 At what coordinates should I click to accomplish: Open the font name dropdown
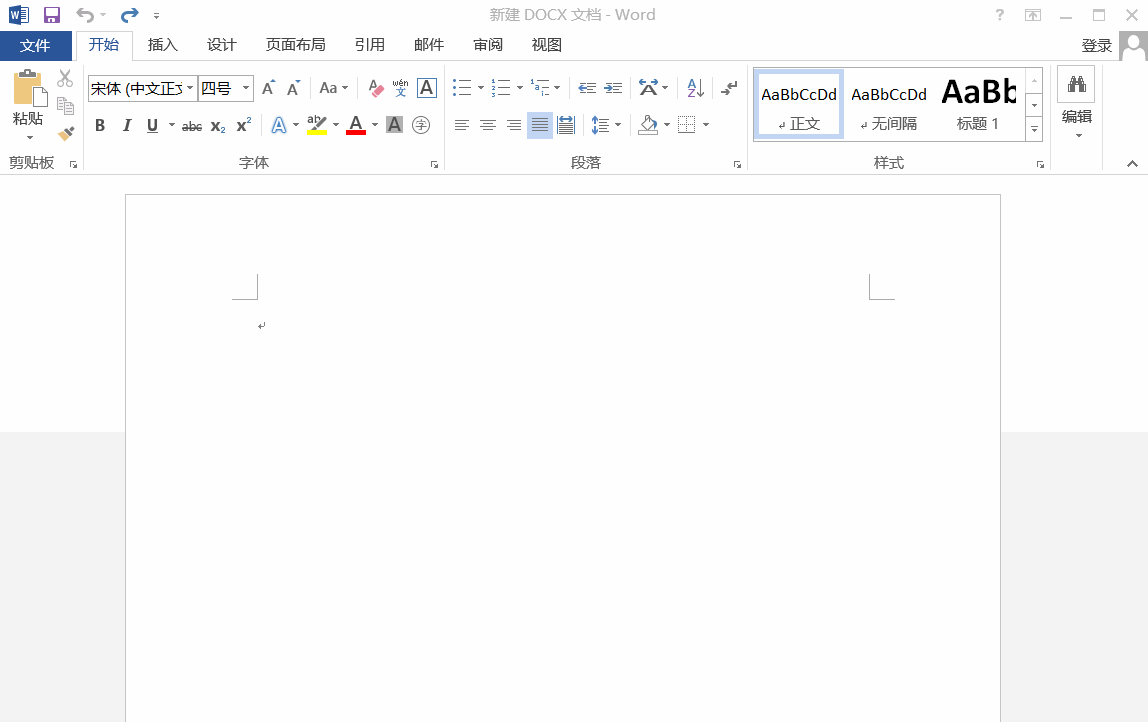coord(190,88)
